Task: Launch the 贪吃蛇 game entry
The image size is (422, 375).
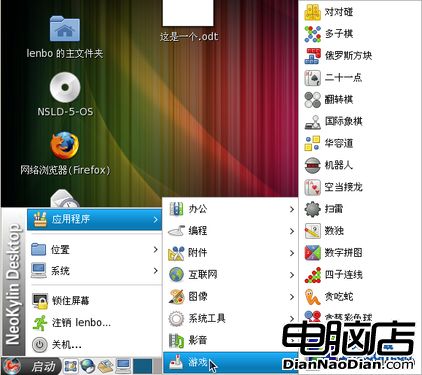Action: (x=360, y=296)
